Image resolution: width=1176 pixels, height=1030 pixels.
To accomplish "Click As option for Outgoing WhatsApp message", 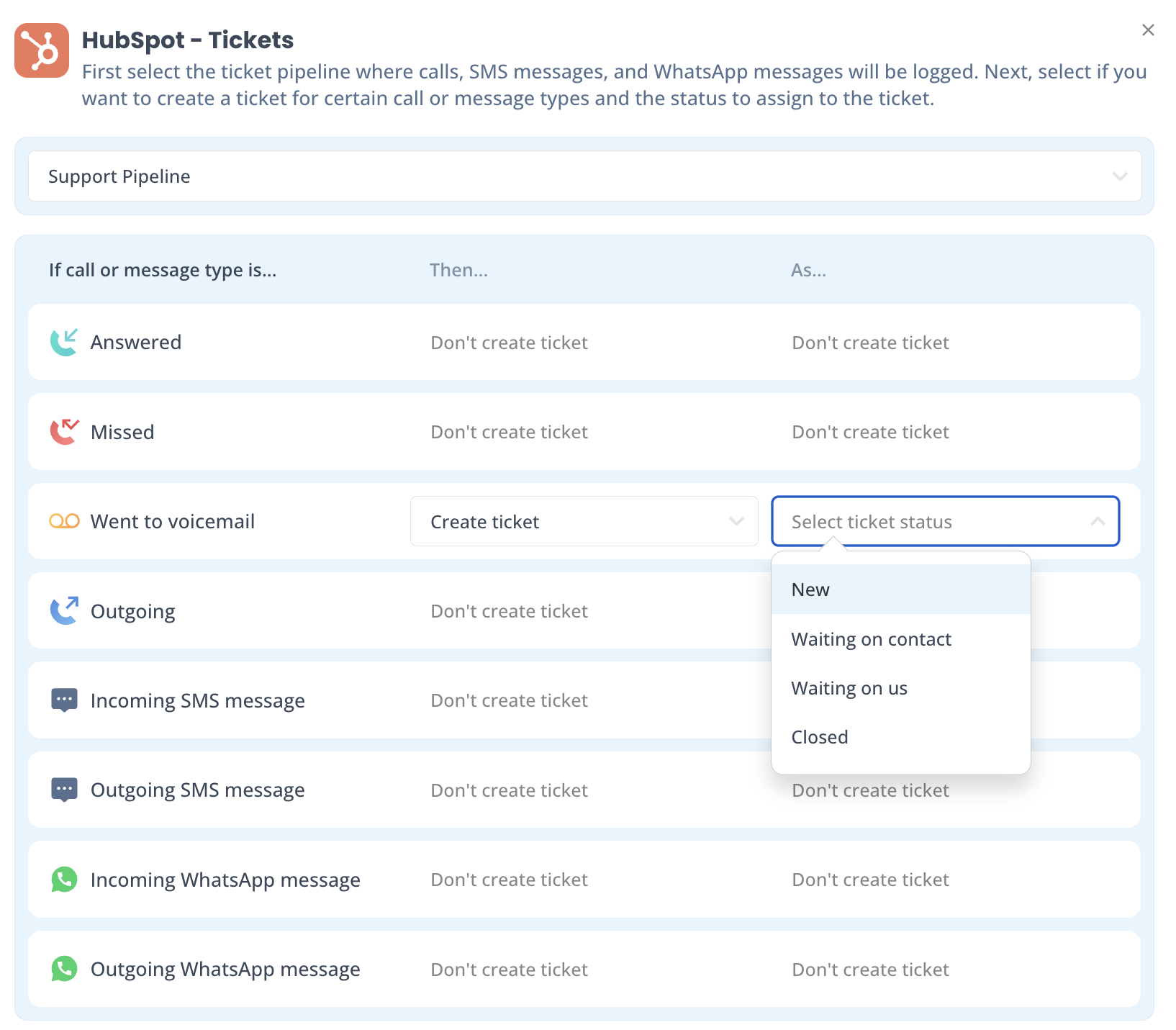I will click(x=870, y=970).
